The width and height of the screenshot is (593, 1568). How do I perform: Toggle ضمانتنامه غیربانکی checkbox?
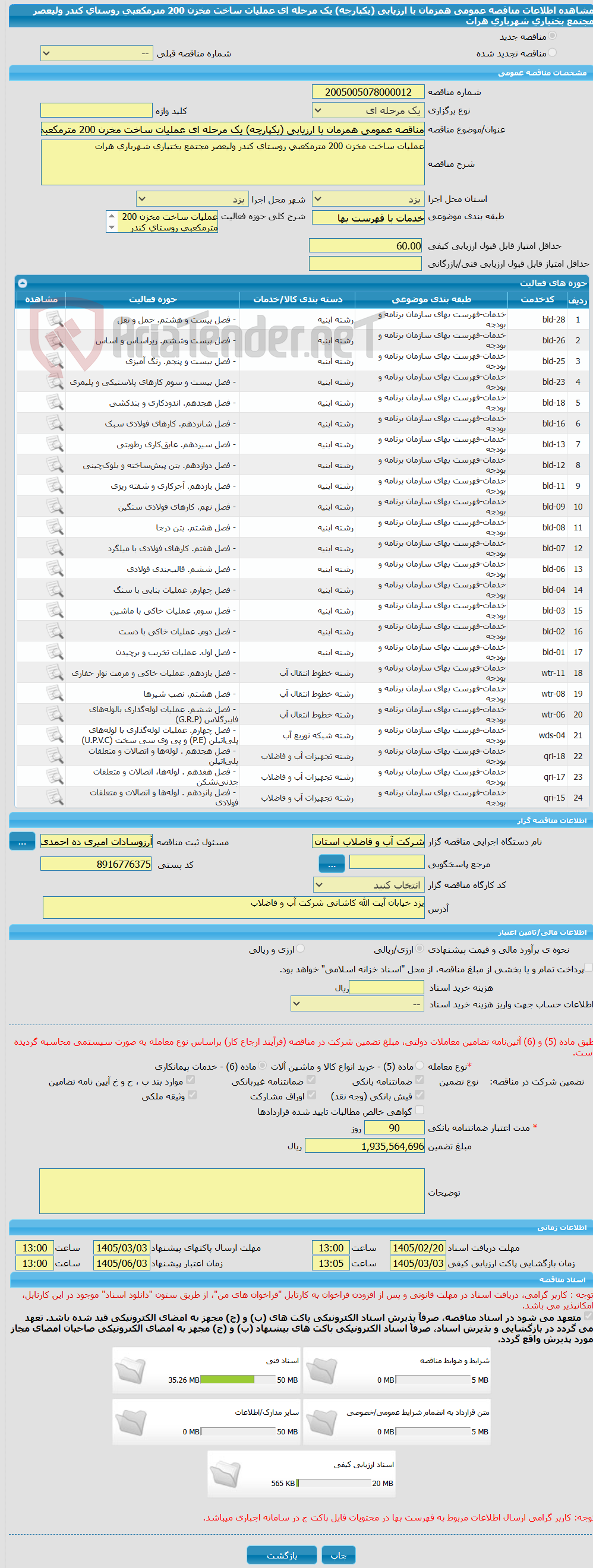tap(312, 1080)
